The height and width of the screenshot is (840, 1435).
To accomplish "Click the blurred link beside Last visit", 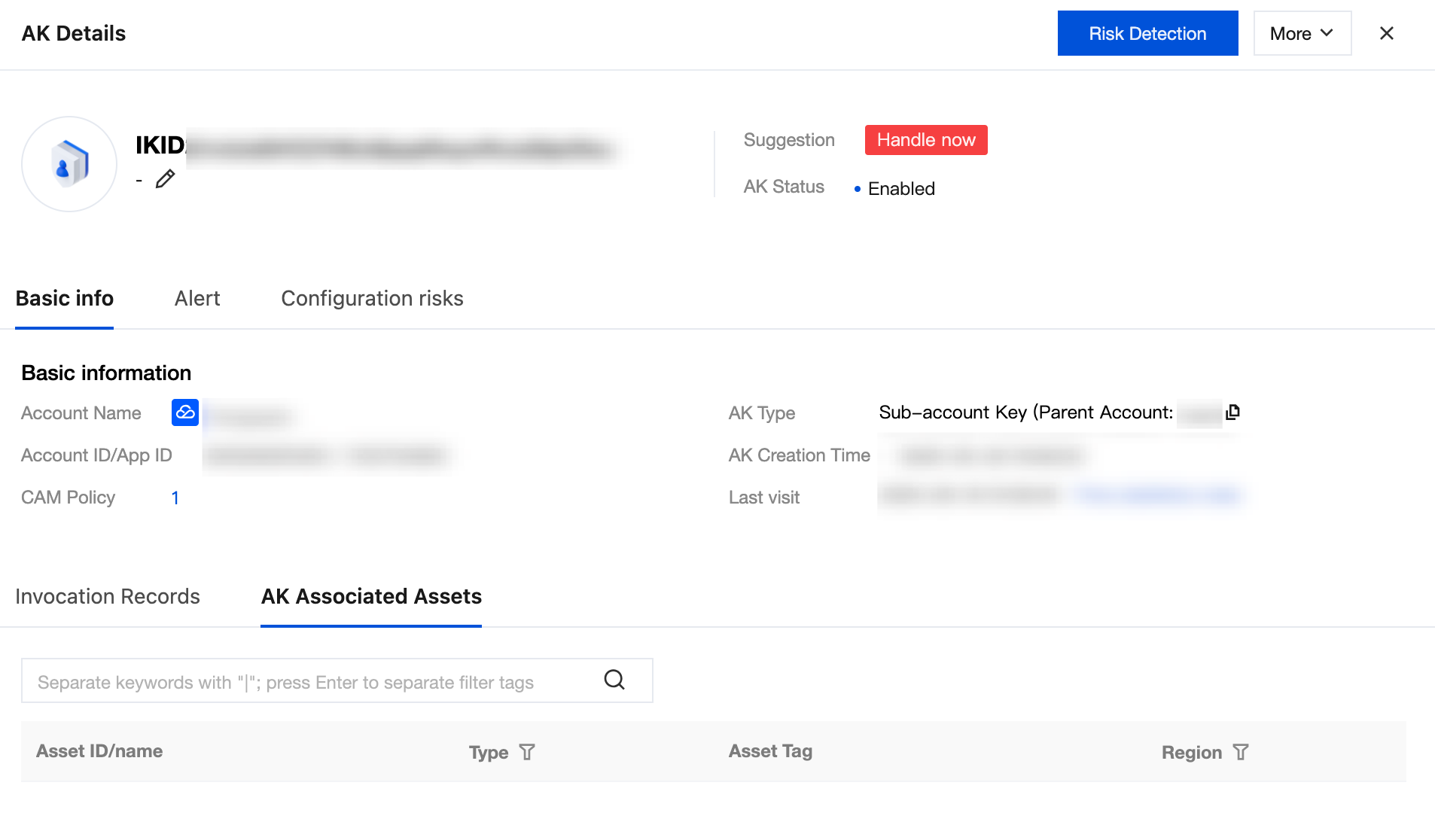I will [x=1158, y=495].
